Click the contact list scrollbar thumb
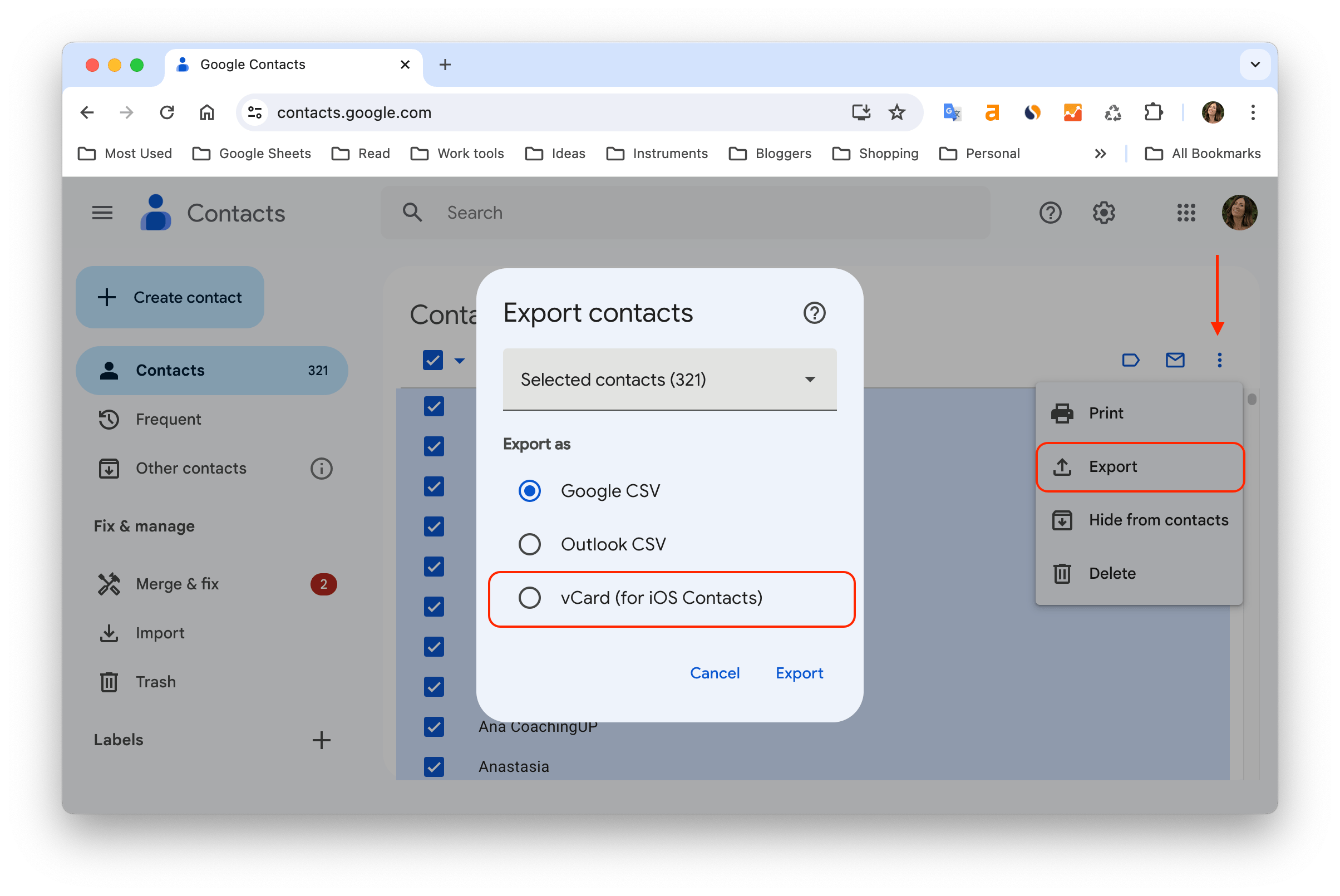Viewport: 1340px width, 896px height. (1252, 400)
